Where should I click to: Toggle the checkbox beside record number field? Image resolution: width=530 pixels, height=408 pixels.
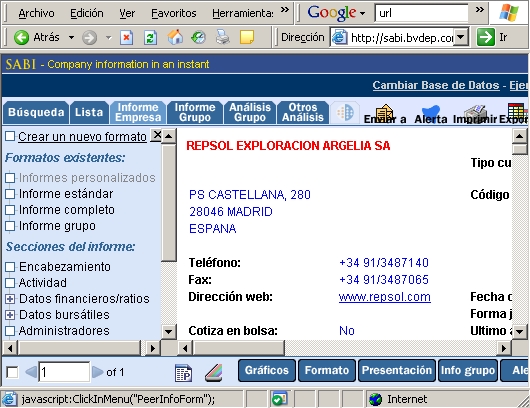point(13,373)
